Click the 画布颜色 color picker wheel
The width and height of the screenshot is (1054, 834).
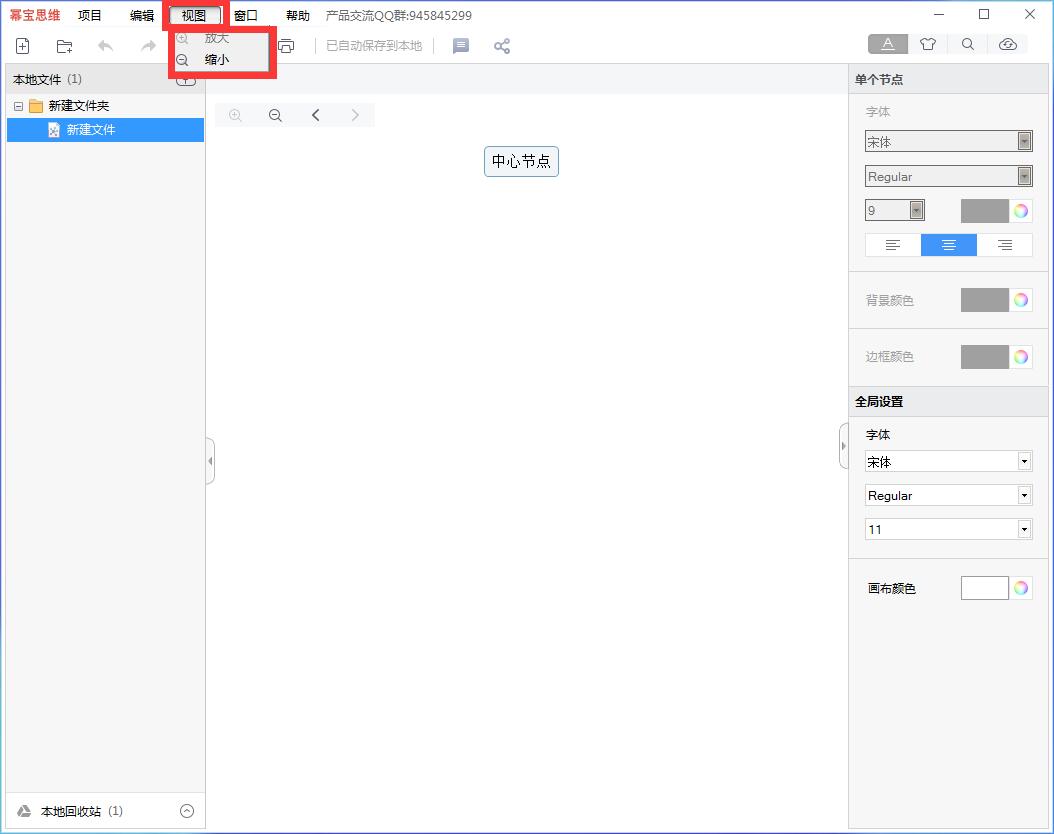1020,588
